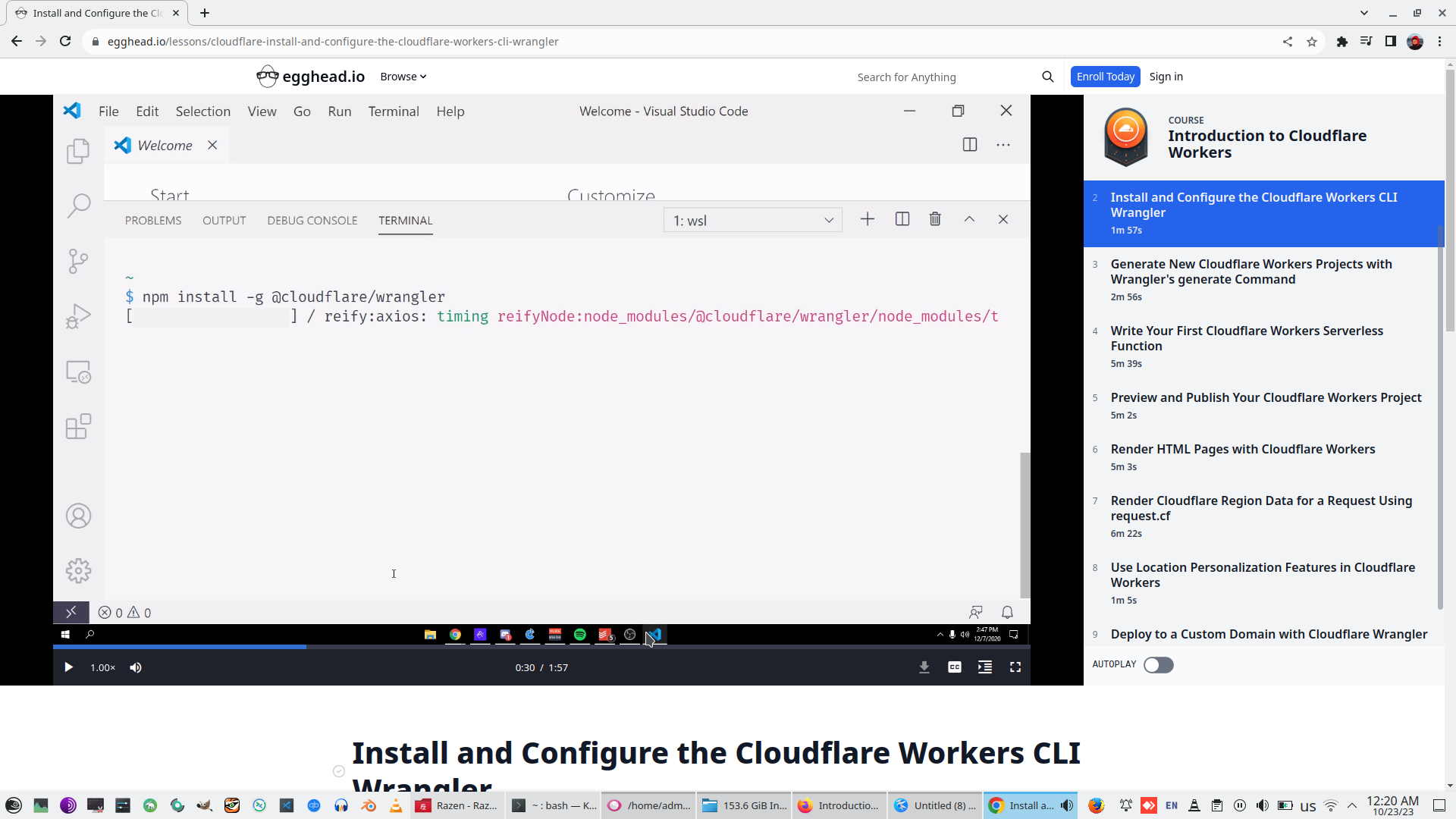Bookmark this page with the star icon

(1312, 42)
